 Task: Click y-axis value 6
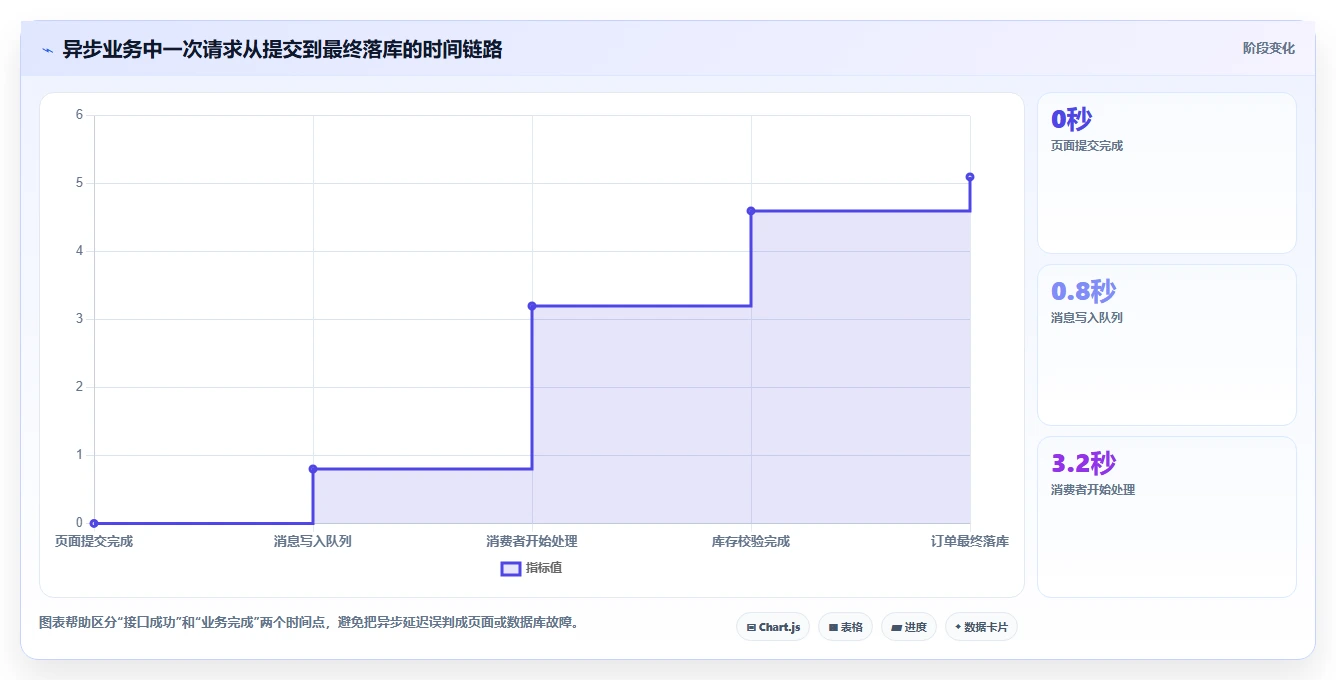coord(79,115)
